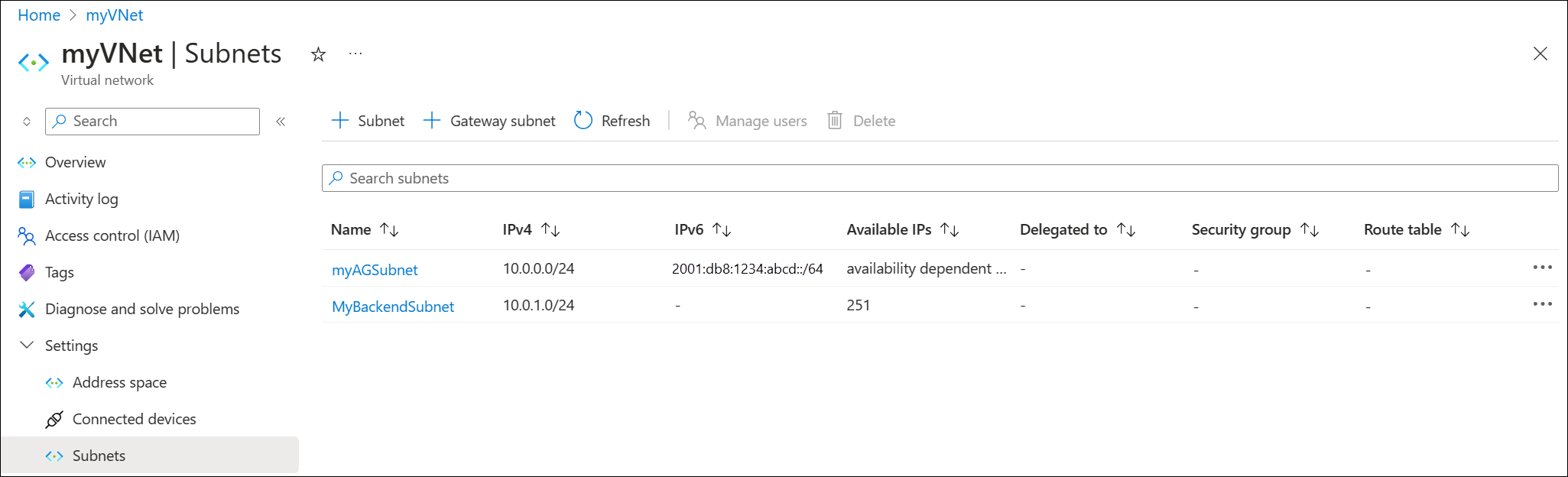Click the Refresh icon in toolbar
This screenshot has height=477, width=1568.
(x=583, y=121)
